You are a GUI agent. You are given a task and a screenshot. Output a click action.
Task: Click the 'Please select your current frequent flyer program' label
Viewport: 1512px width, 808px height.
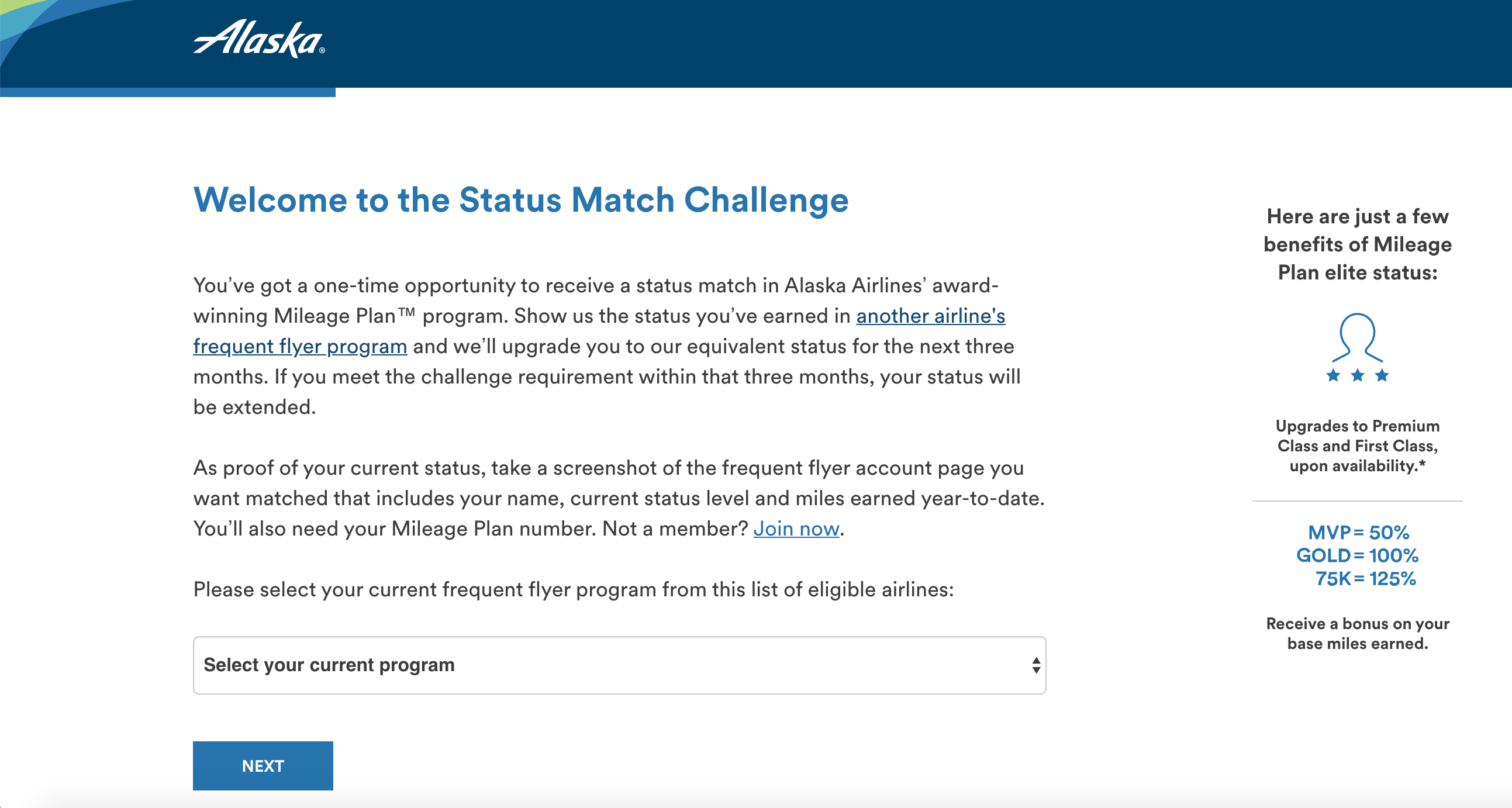(574, 589)
